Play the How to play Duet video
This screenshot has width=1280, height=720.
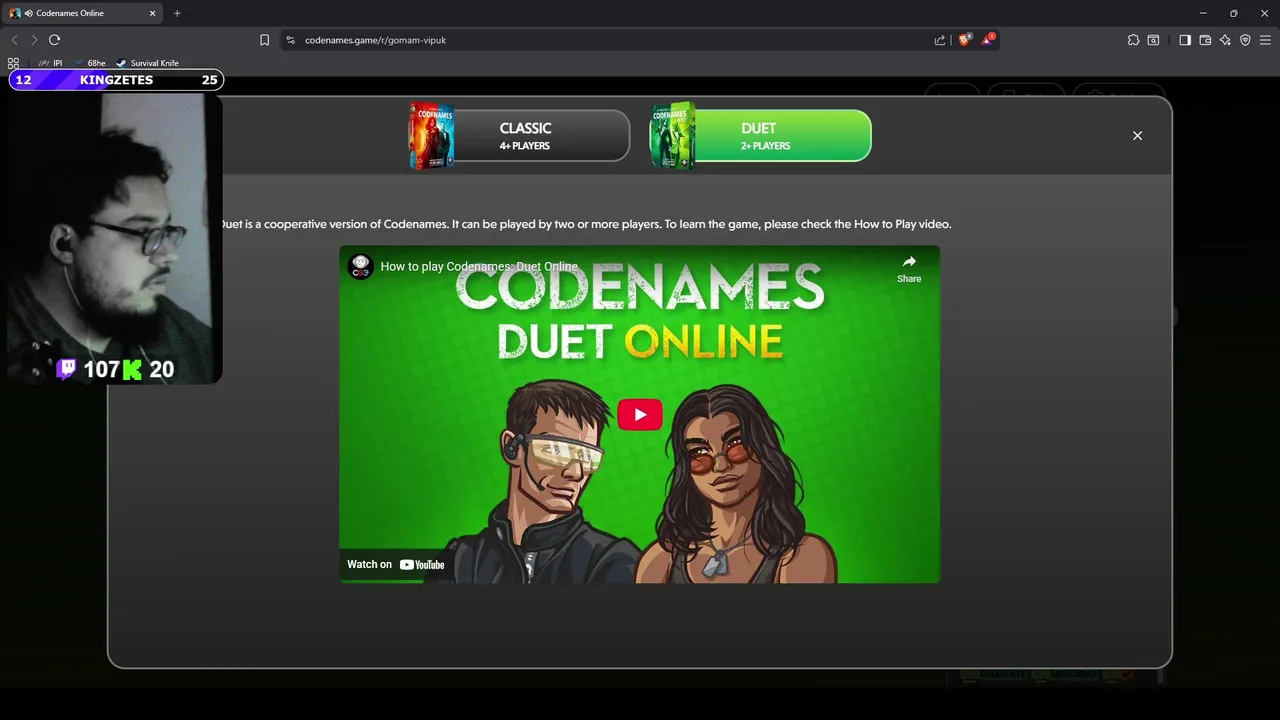pos(640,415)
